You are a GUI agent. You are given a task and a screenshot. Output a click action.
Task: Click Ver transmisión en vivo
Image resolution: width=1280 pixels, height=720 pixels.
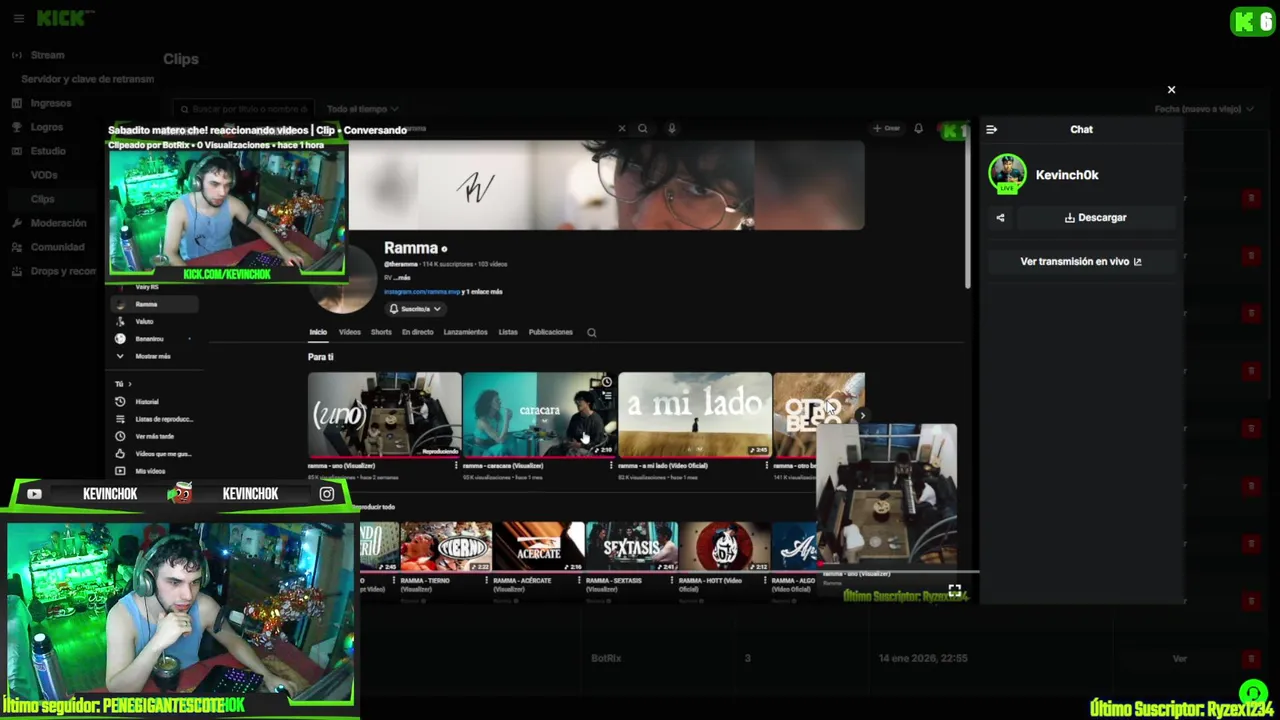pos(1081,261)
